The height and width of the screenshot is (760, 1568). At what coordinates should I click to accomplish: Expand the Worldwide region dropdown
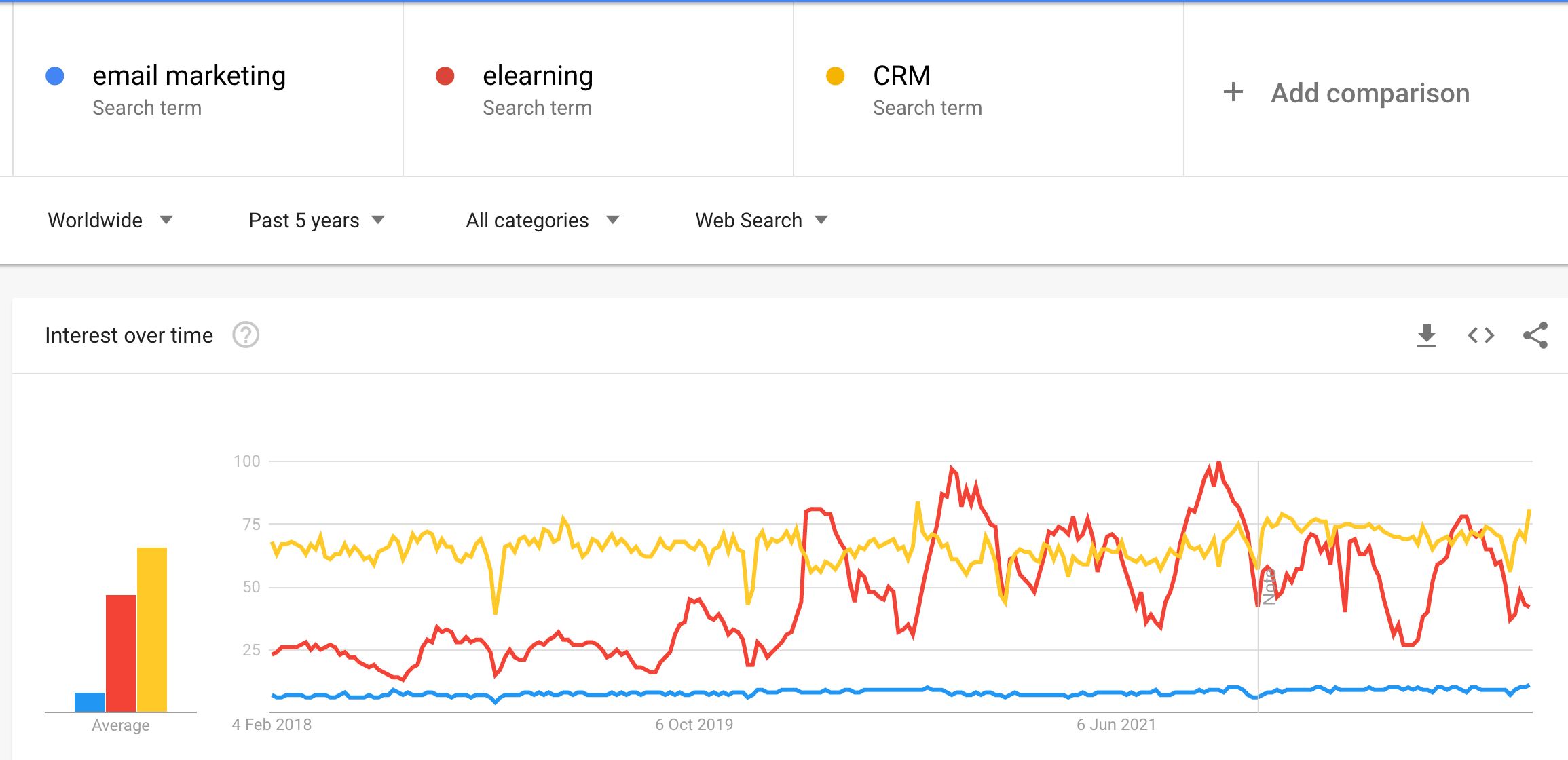pos(111,221)
